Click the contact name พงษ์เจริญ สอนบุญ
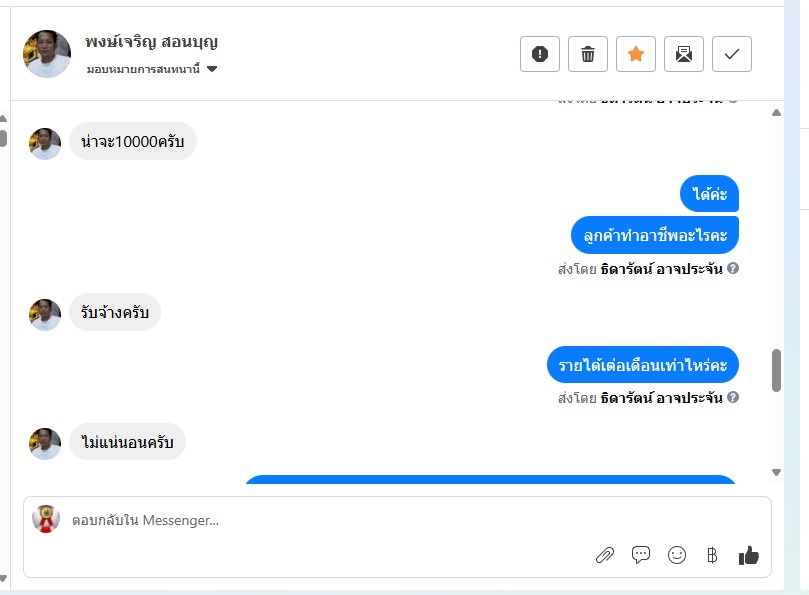Screen dimensions: 809x595 coord(152,42)
